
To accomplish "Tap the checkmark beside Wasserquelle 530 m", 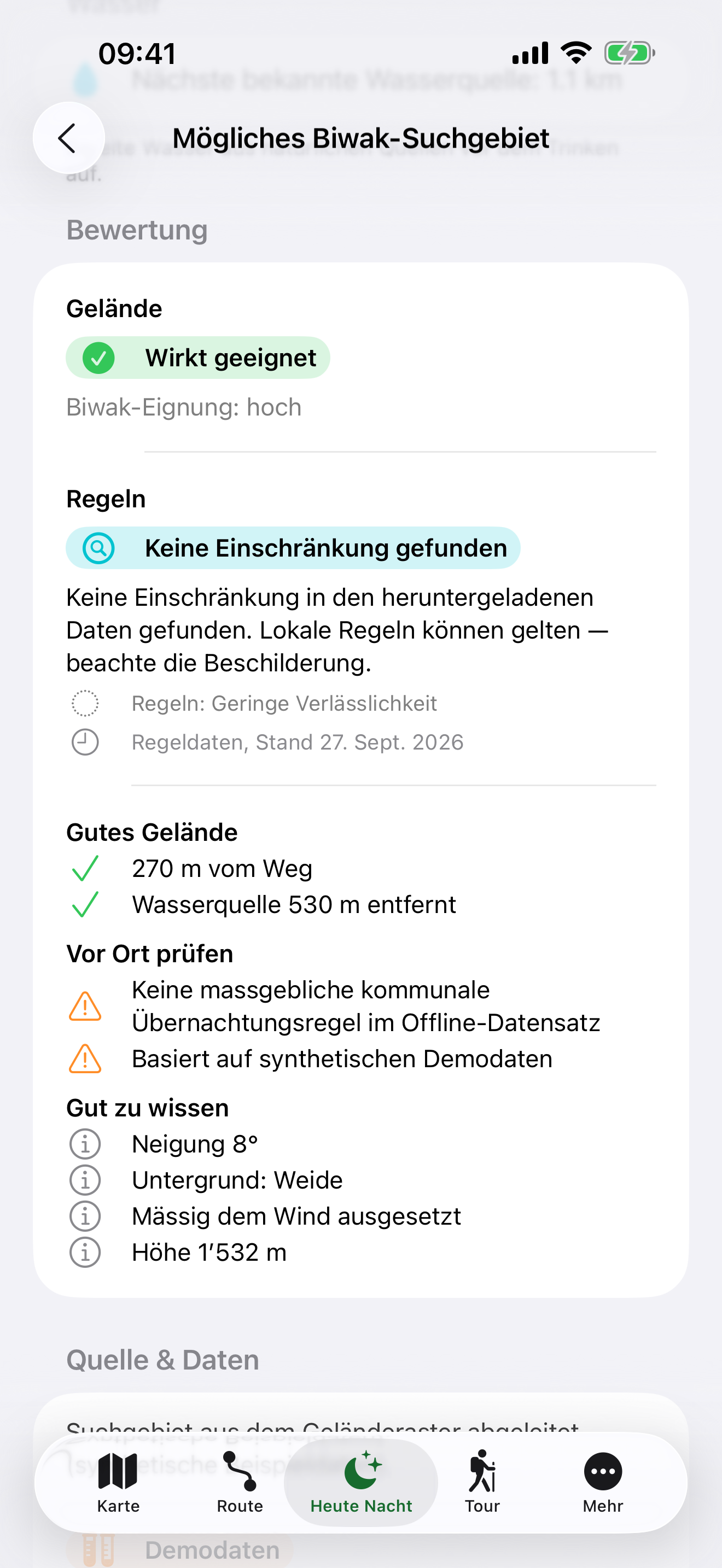I will 85,904.
